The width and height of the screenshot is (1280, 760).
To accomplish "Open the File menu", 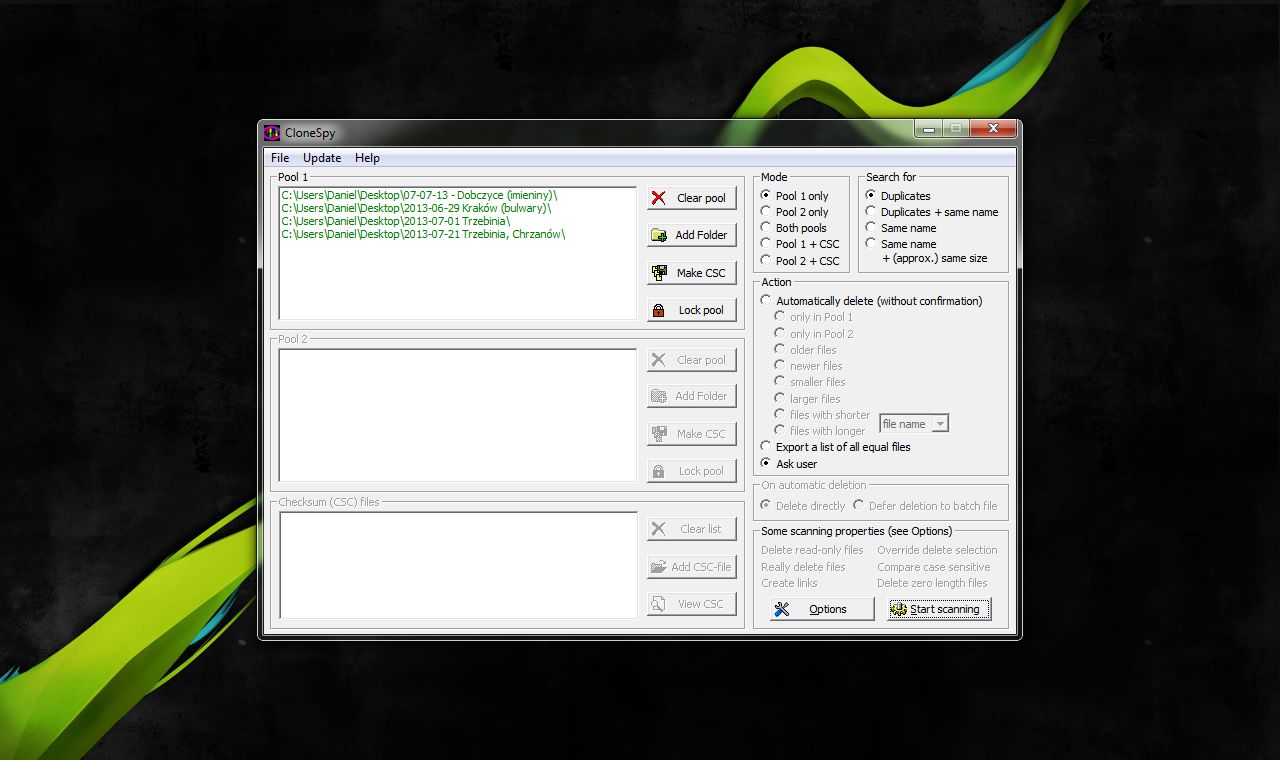I will (x=280, y=158).
